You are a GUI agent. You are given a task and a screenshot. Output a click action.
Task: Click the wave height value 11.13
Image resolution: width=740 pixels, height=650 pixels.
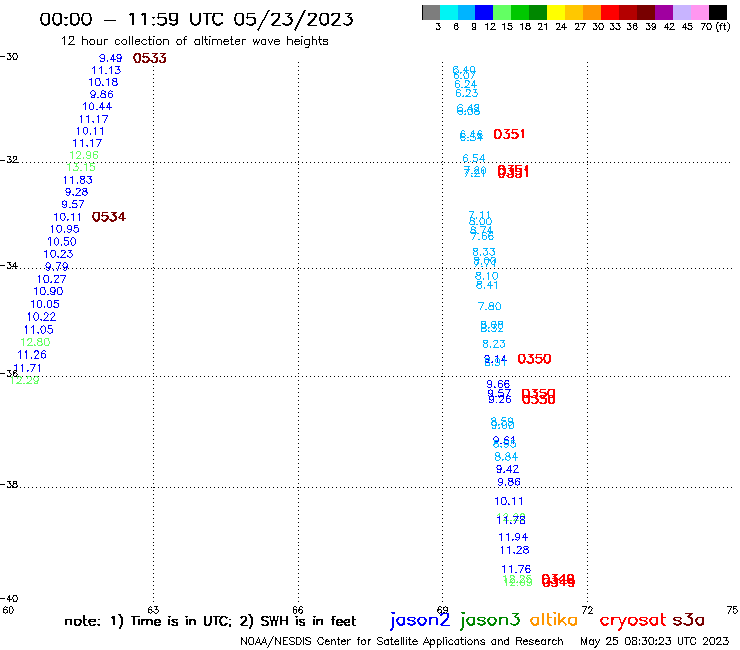click(106, 70)
